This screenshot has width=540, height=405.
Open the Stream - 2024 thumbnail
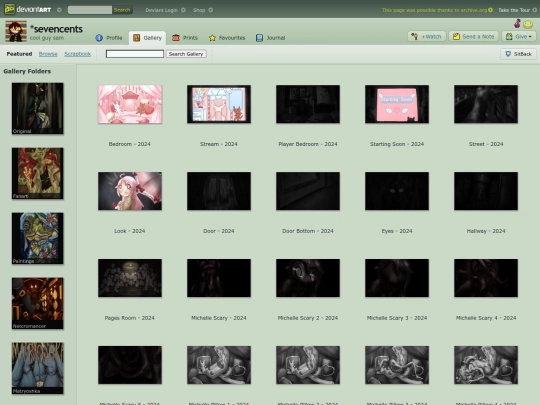[219, 104]
